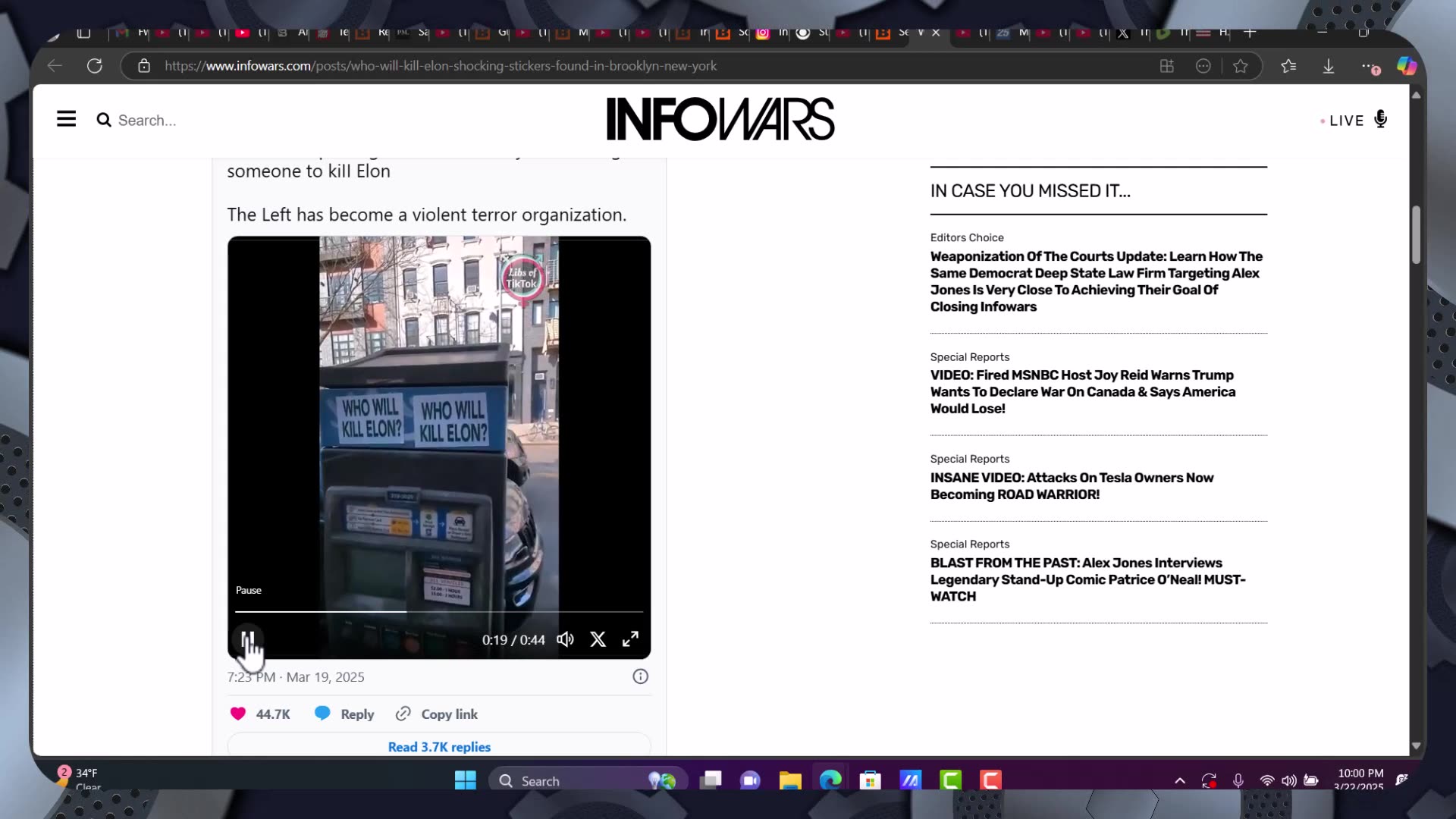Open Weaponization Of The Courts Update article

1097,281
